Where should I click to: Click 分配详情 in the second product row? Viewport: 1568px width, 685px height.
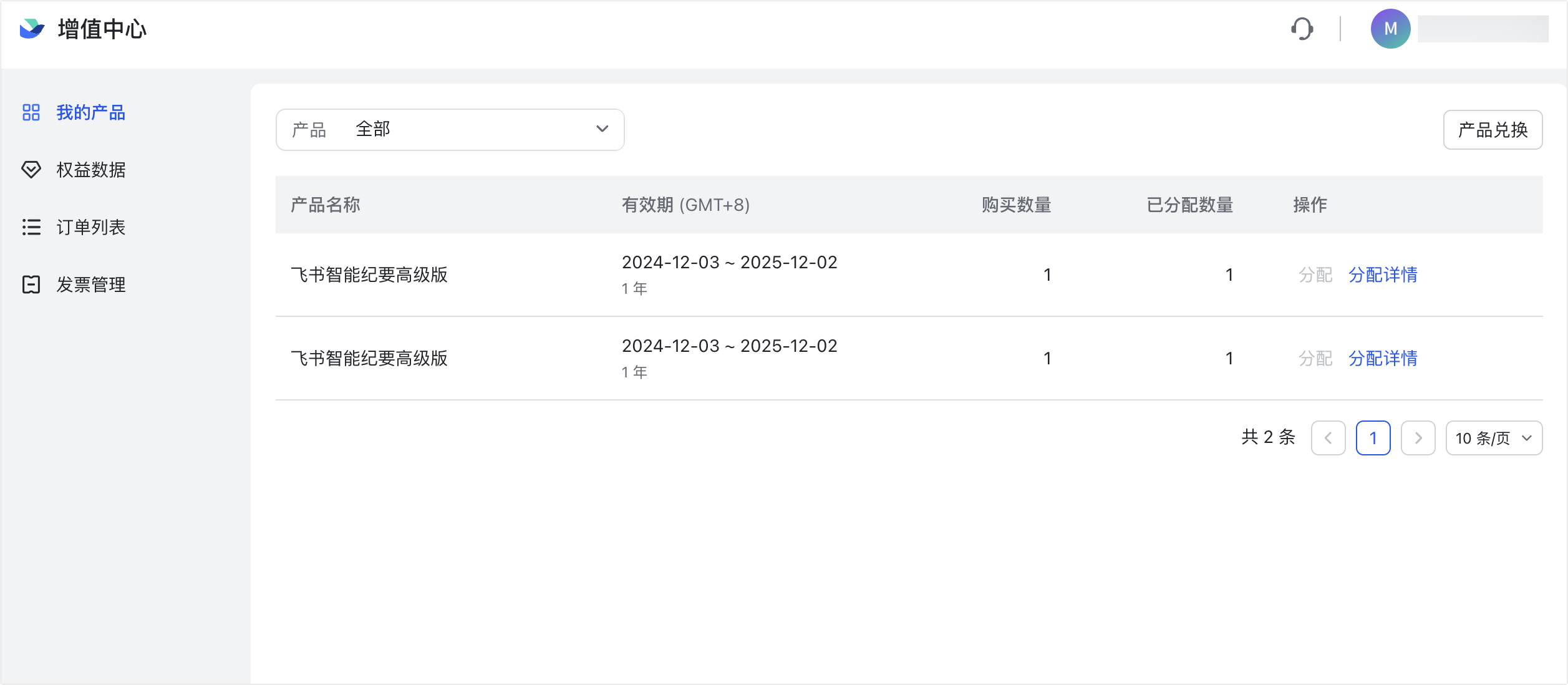(1383, 358)
